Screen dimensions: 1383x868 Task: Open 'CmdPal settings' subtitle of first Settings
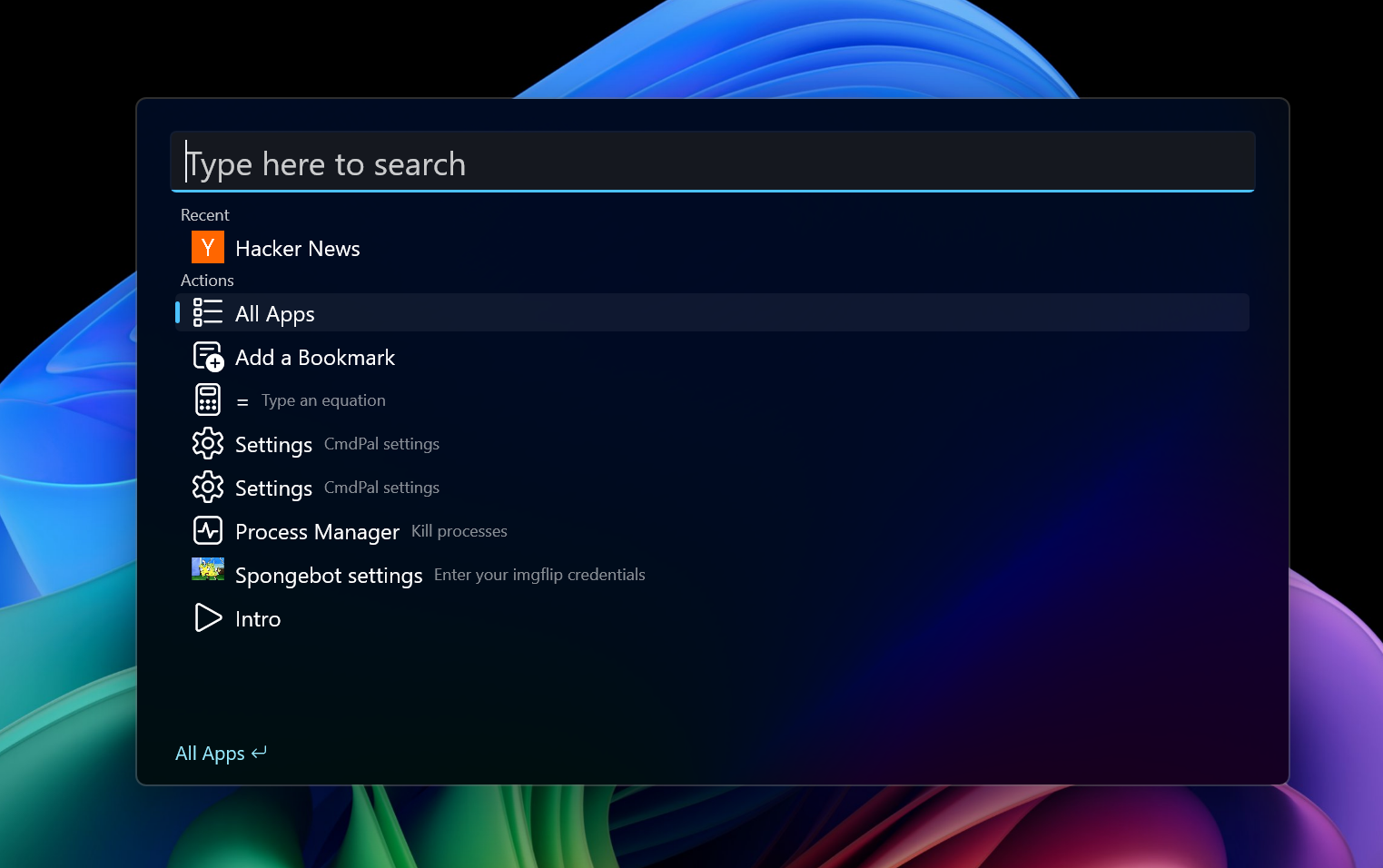coord(381,444)
